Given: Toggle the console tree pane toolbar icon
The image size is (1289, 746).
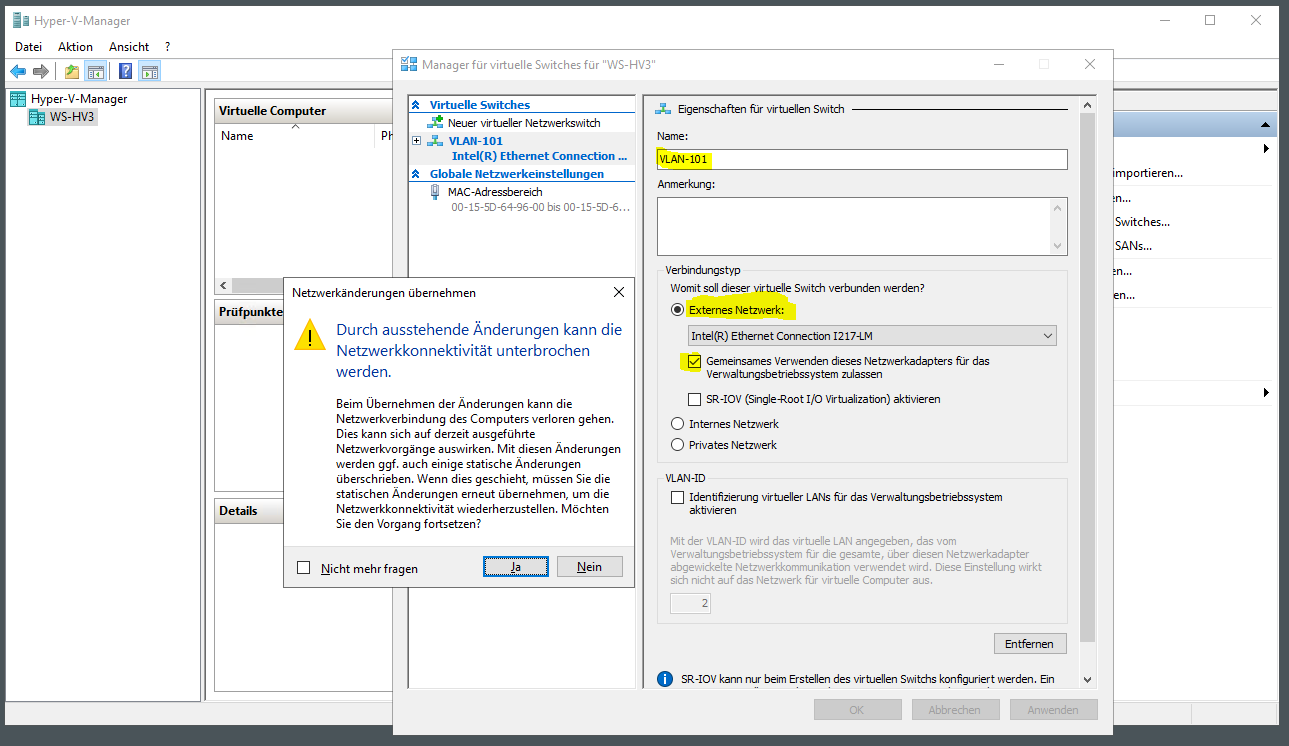Looking at the screenshot, I should pyautogui.click(x=96, y=71).
